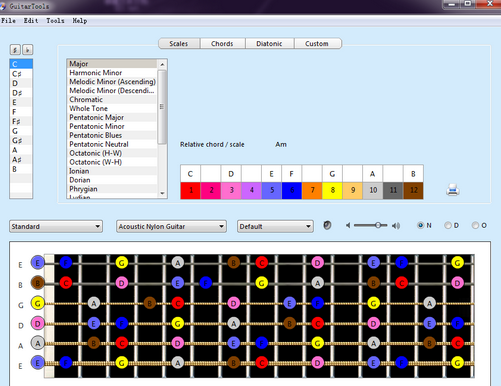This screenshot has height=386, width=501.
Task: Click the periwinkle swatch numbered 5
Action: click(272, 190)
